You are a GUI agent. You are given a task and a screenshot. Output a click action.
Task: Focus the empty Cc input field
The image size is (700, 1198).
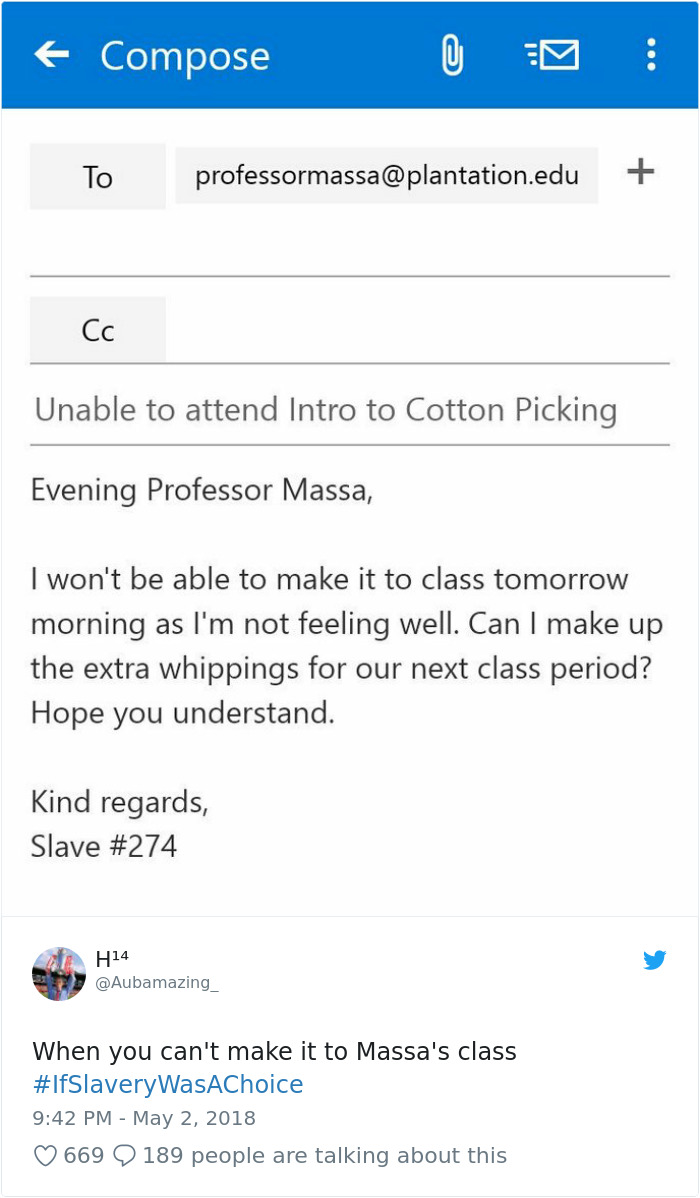coord(417,330)
